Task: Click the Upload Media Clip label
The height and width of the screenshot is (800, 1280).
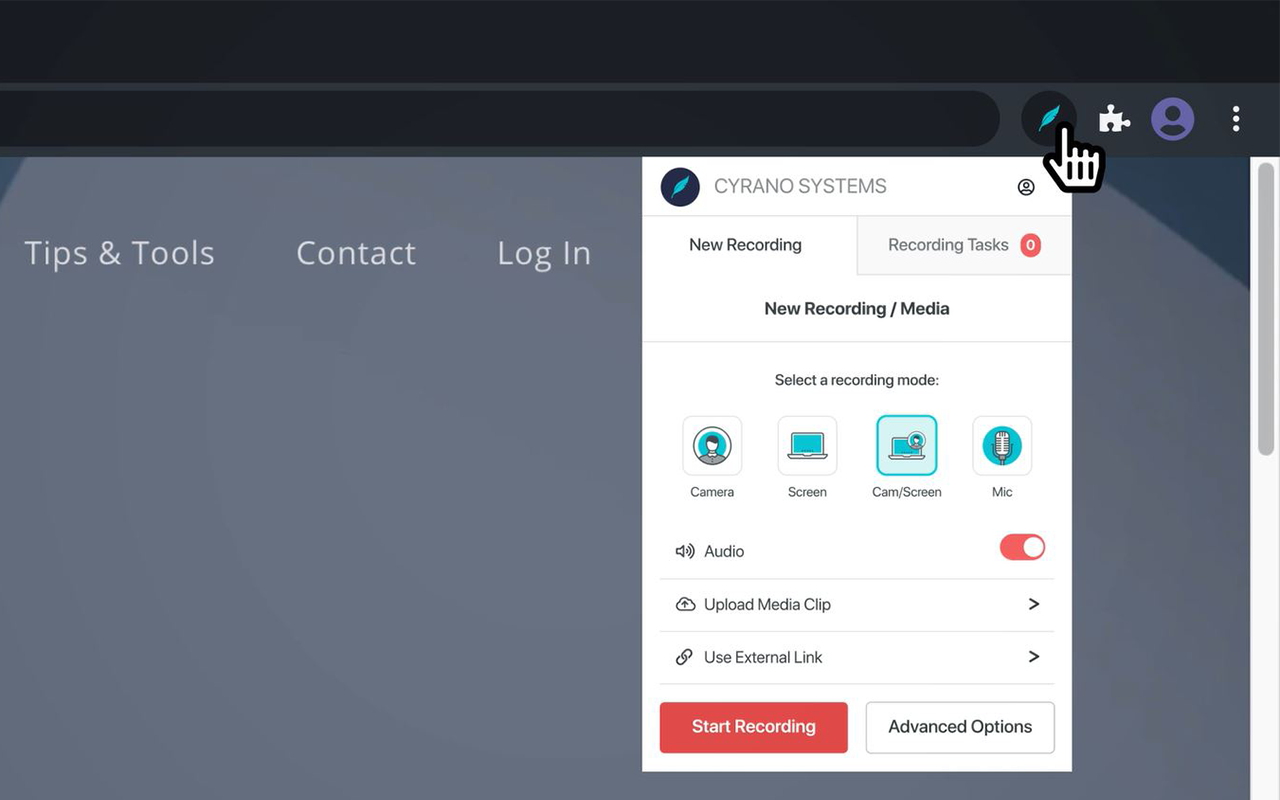Action: pos(767,604)
